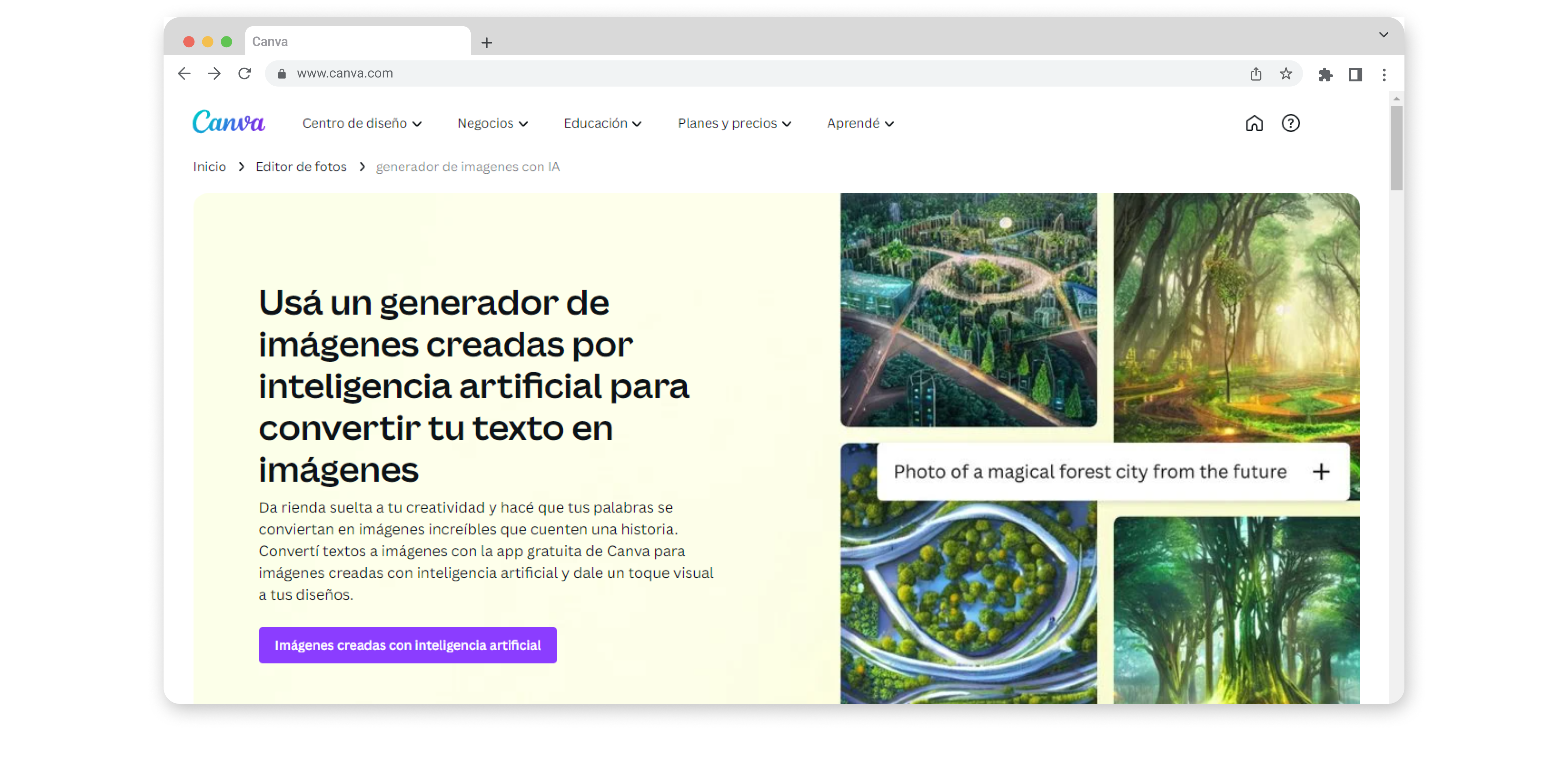Open the browser extensions puzzle icon
1568x761 pixels.
(x=1325, y=74)
